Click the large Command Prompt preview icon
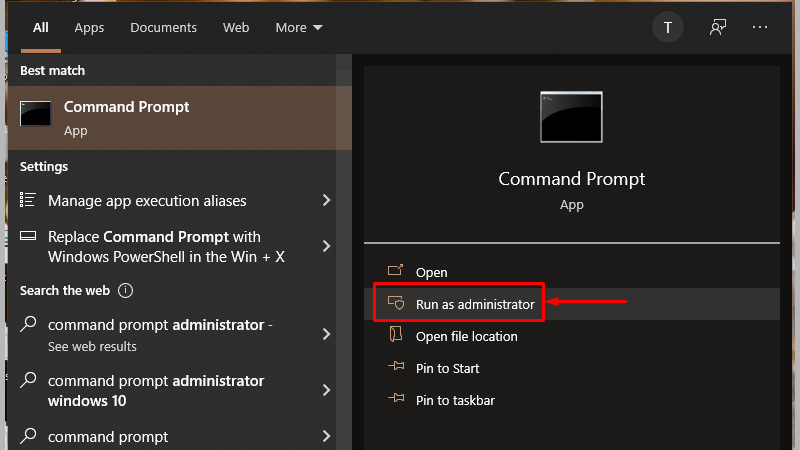Viewport: 800px width, 450px height. (x=571, y=116)
